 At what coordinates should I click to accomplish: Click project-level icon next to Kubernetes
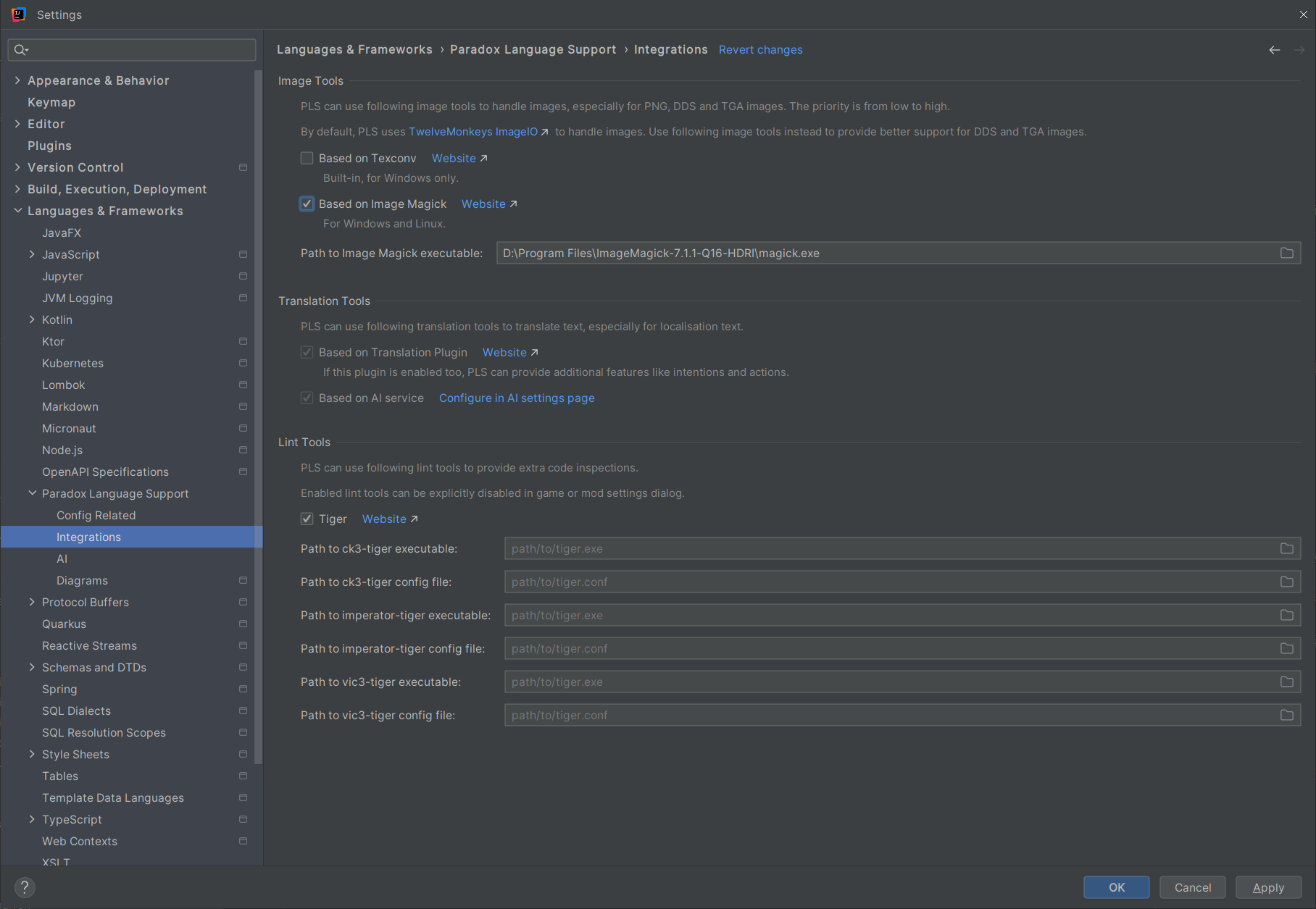tap(243, 363)
